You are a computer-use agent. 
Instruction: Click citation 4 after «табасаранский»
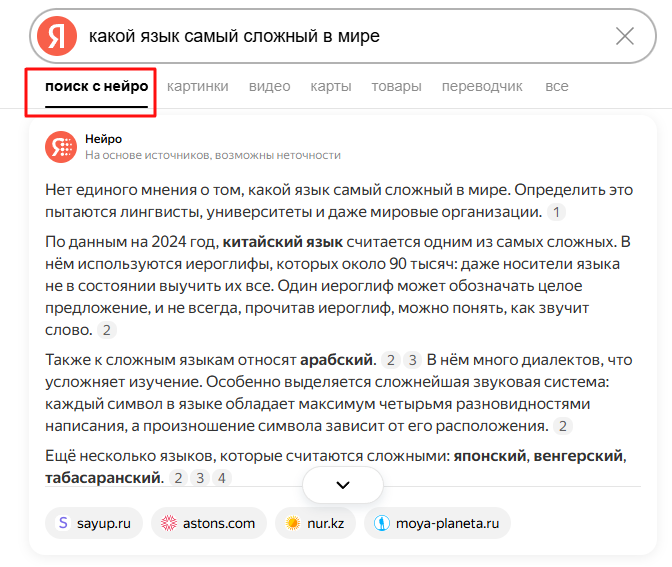222,478
